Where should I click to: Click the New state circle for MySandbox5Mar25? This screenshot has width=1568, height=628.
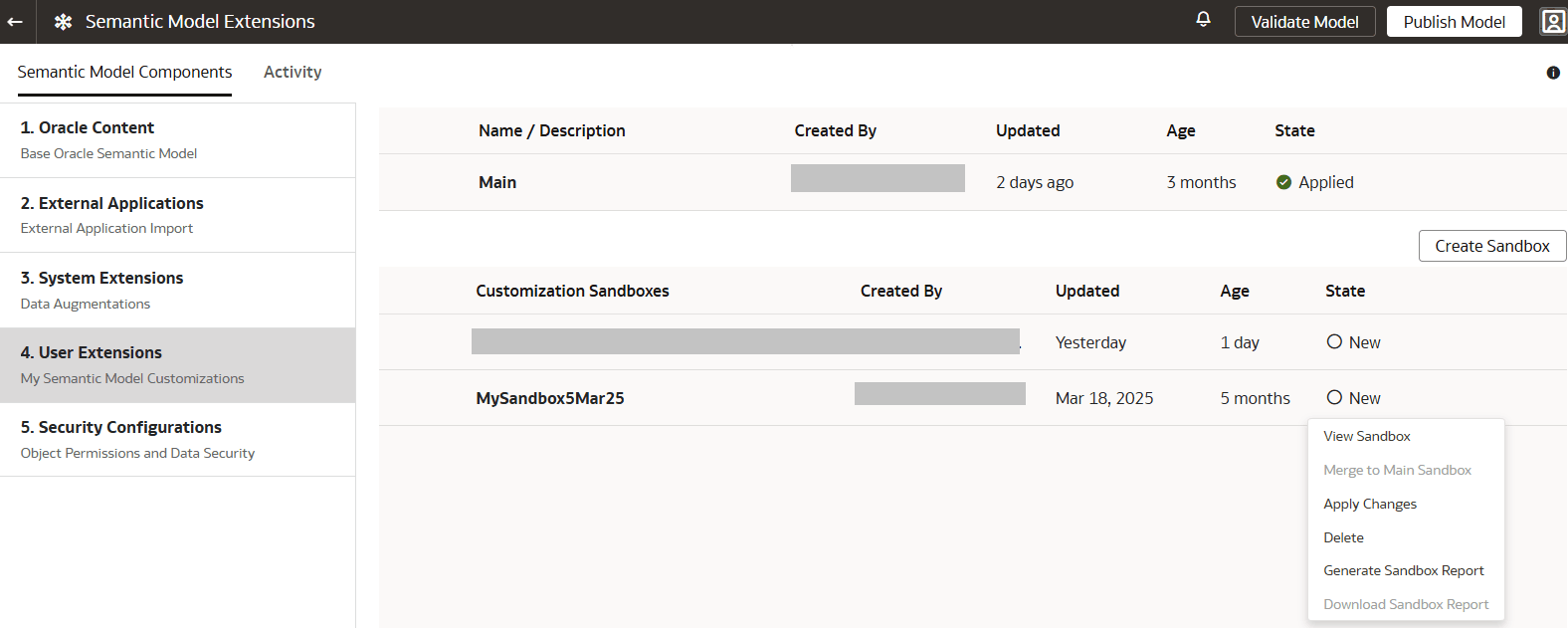[x=1334, y=398]
